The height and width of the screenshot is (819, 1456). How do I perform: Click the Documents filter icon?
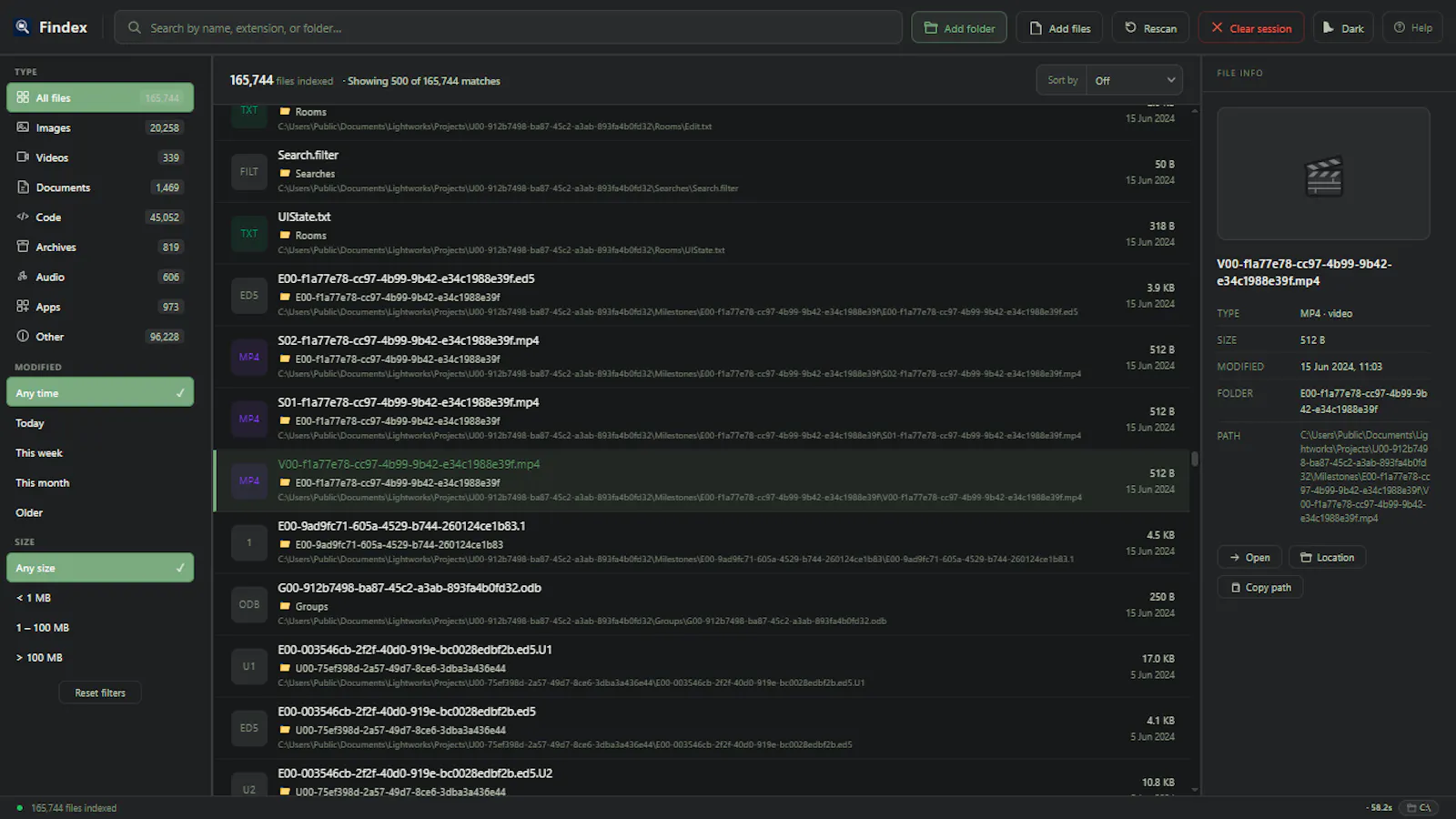[23, 187]
